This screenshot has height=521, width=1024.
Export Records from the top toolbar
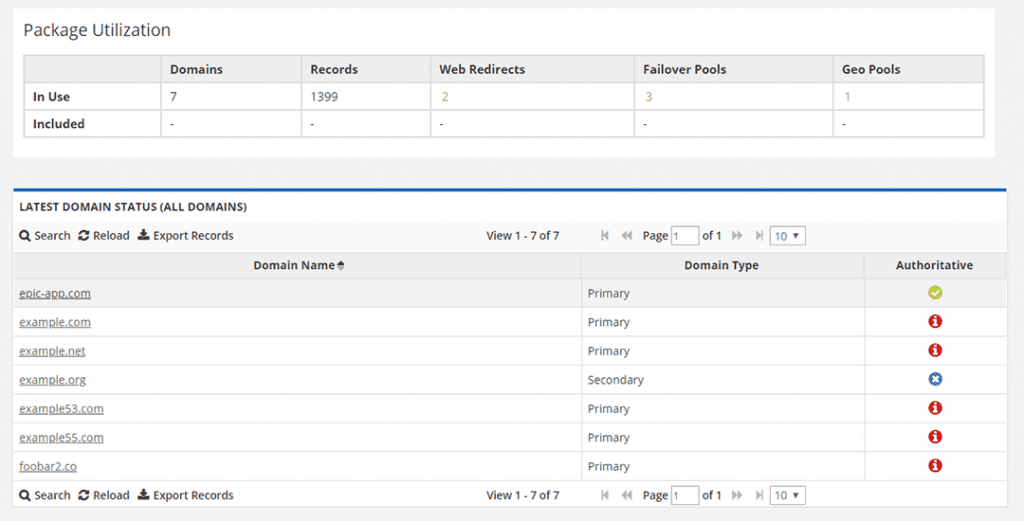(x=185, y=236)
